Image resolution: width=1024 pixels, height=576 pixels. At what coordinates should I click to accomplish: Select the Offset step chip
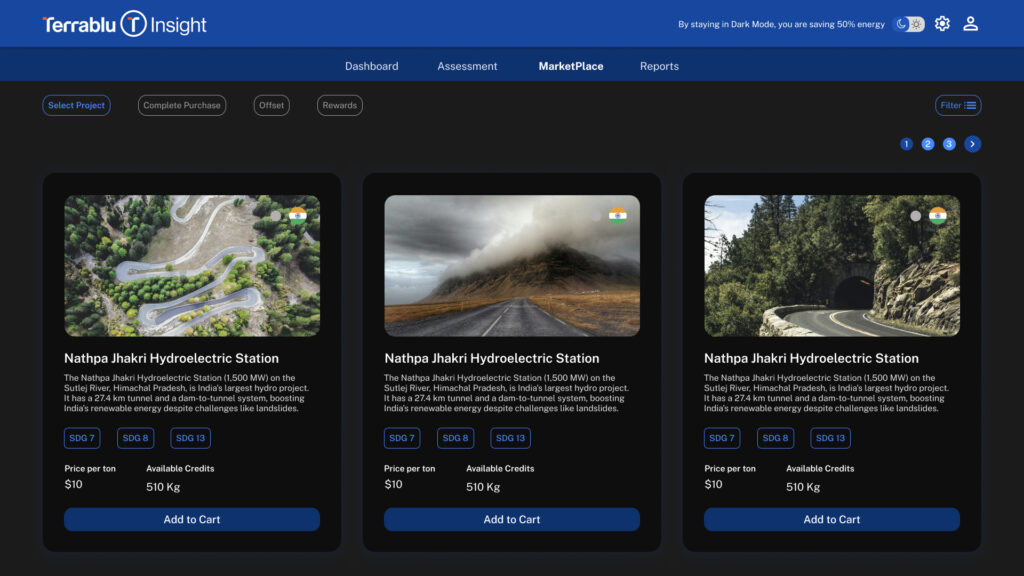coord(271,105)
